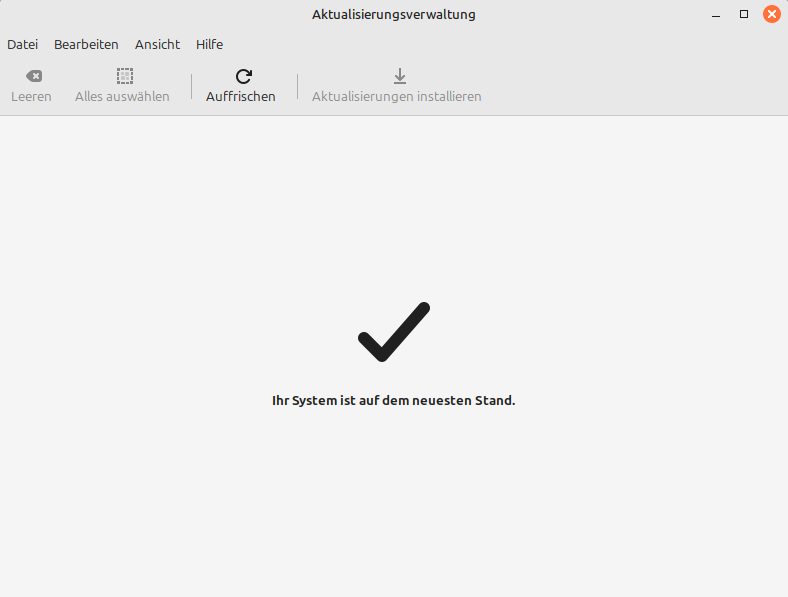Open the Ansicht menu
Viewport: 788px width, 597px height.
coord(157,44)
